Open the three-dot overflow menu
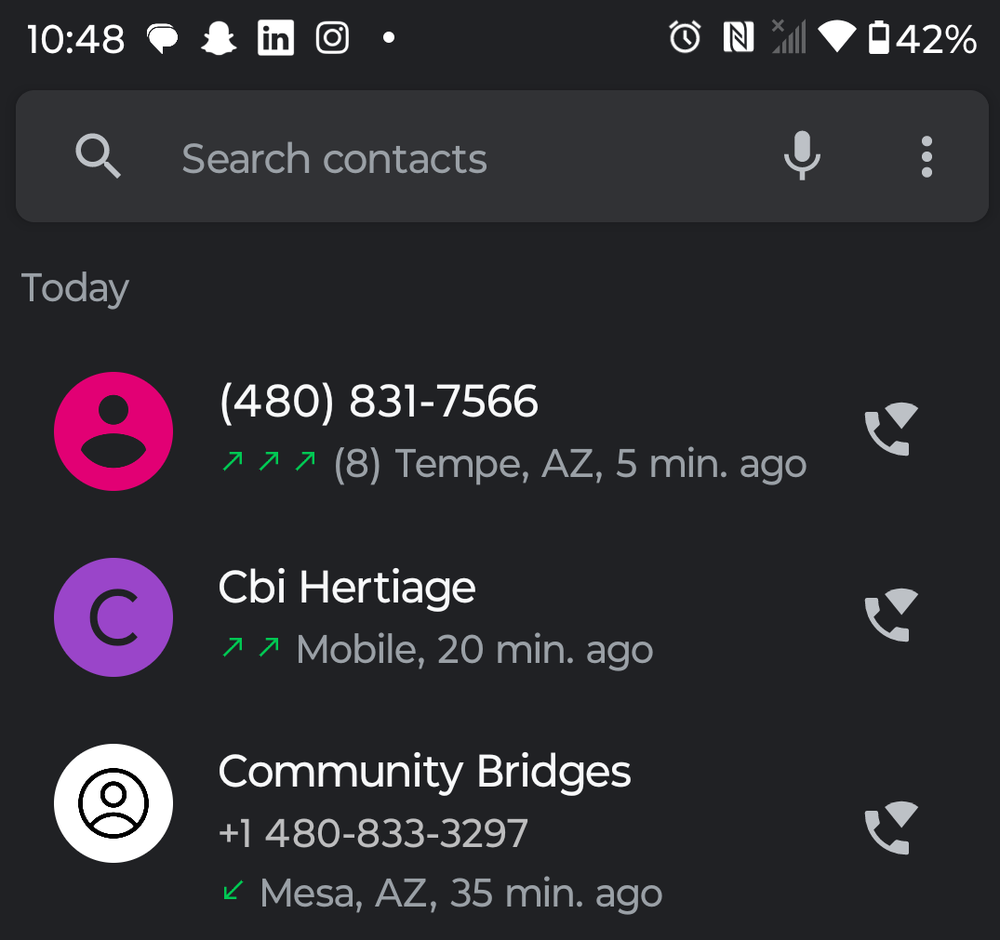Viewport: 1000px width, 940px height. coord(926,157)
